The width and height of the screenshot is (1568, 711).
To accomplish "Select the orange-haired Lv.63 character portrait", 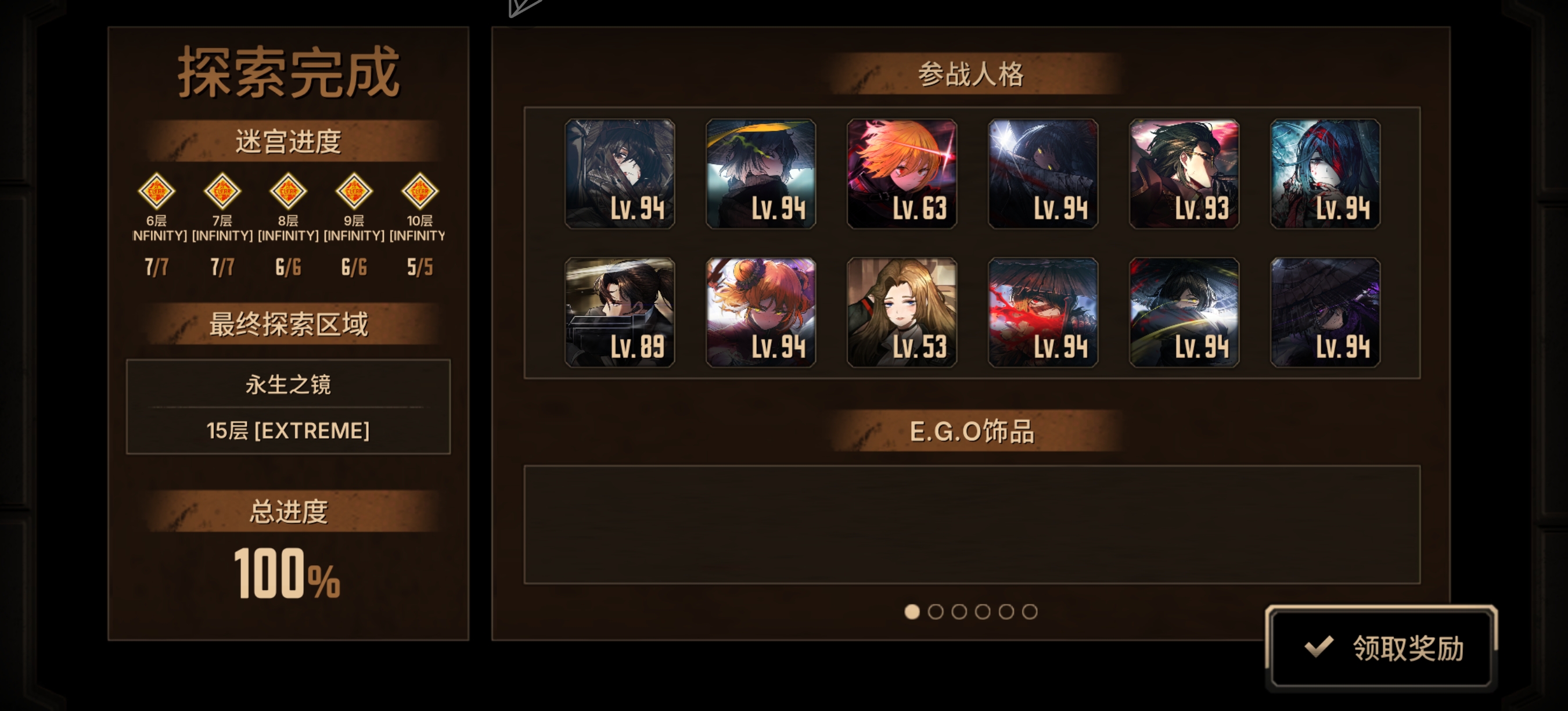I will (901, 174).
